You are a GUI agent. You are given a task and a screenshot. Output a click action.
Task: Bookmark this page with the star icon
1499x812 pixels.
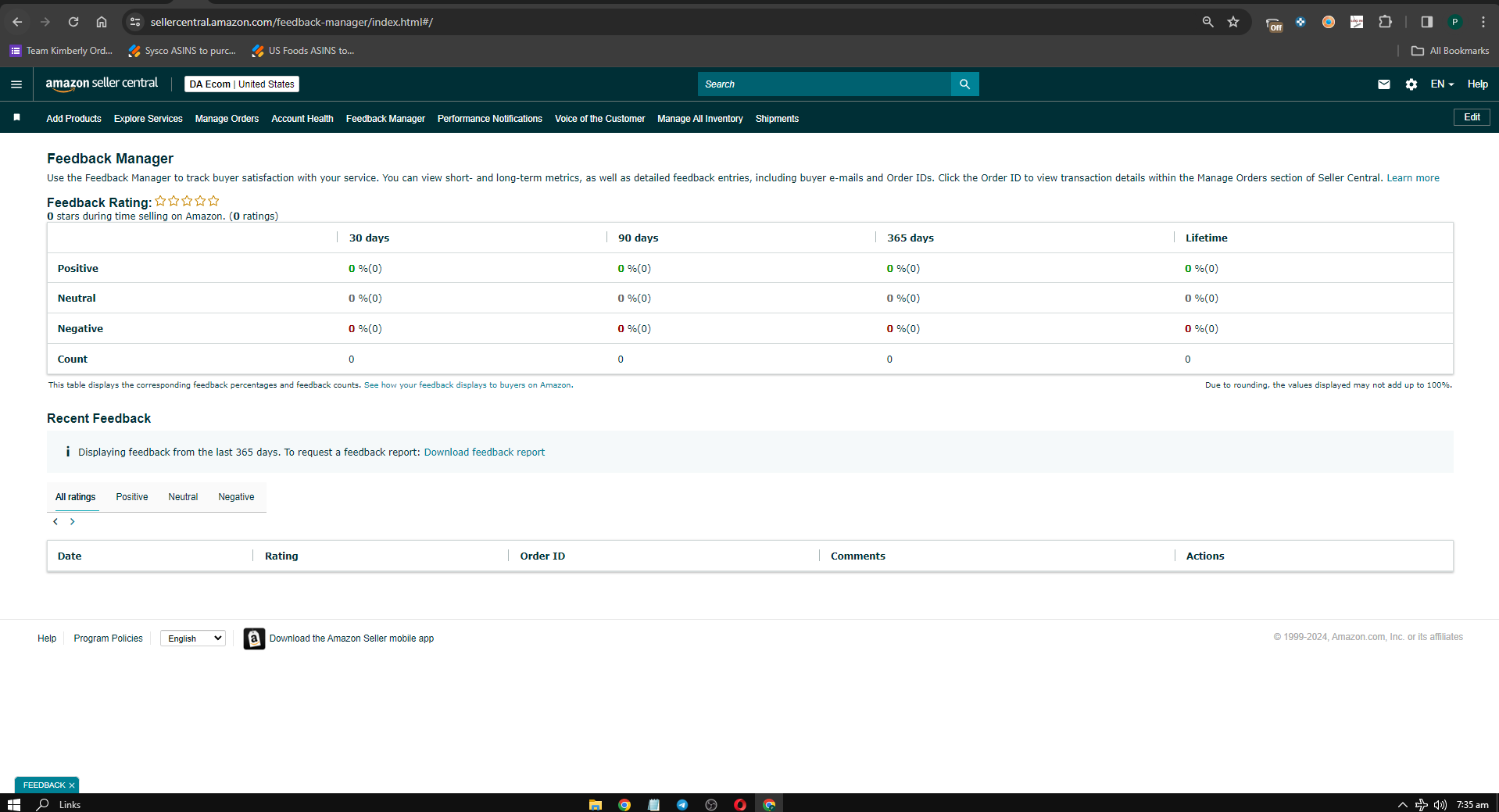click(1233, 22)
